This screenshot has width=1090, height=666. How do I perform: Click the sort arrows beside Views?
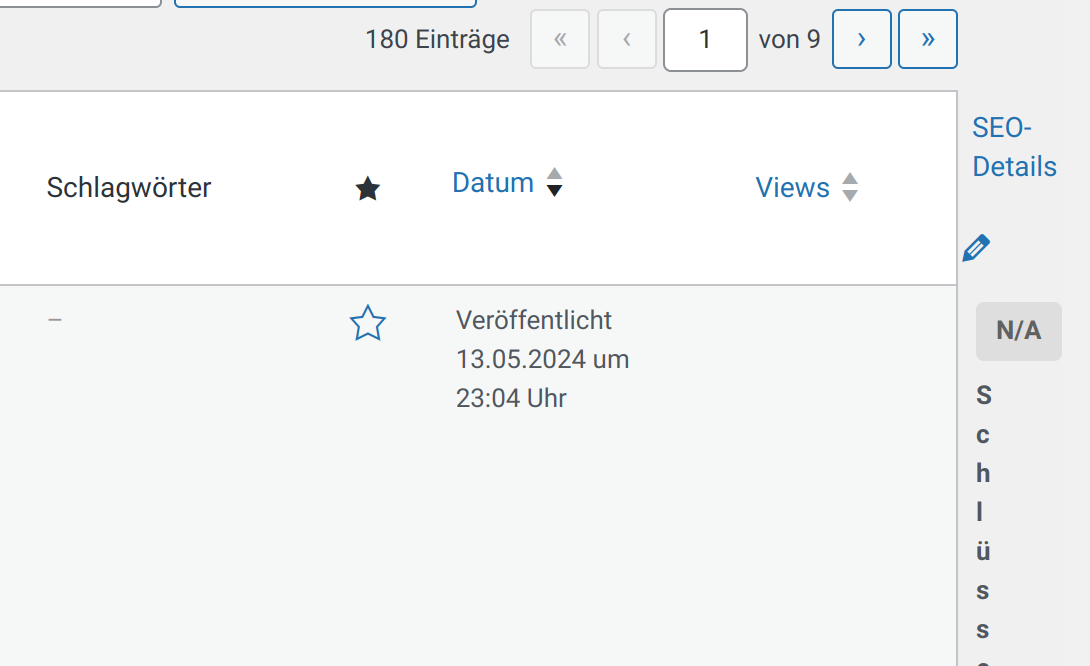click(x=850, y=188)
